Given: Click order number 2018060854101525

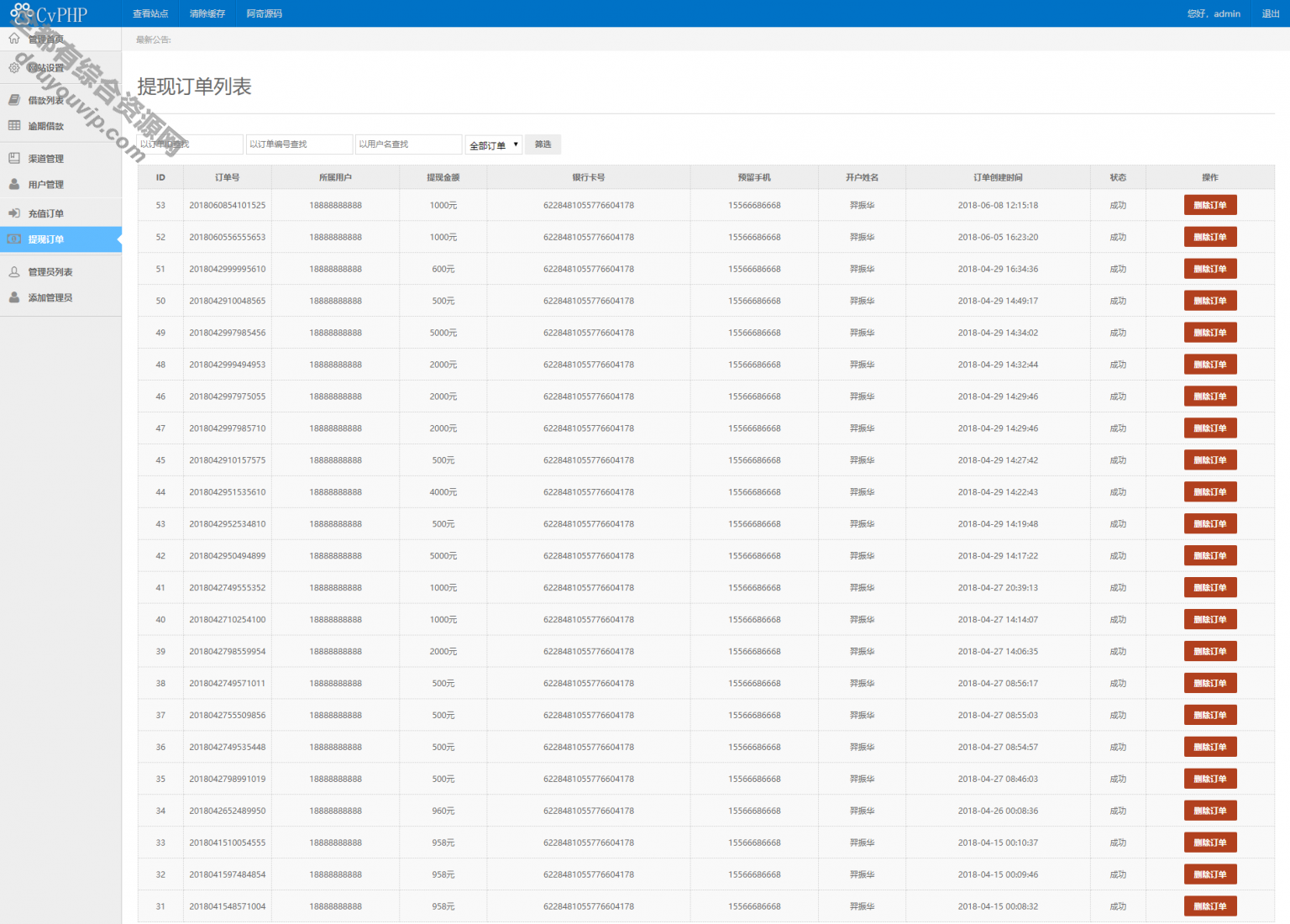Looking at the screenshot, I should 228,205.
